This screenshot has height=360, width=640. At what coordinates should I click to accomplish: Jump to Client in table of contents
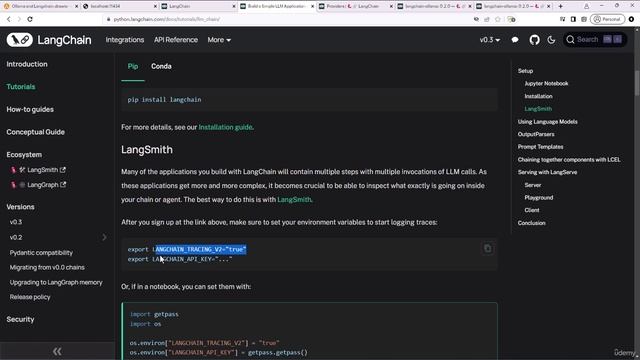click(x=532, y=210)
